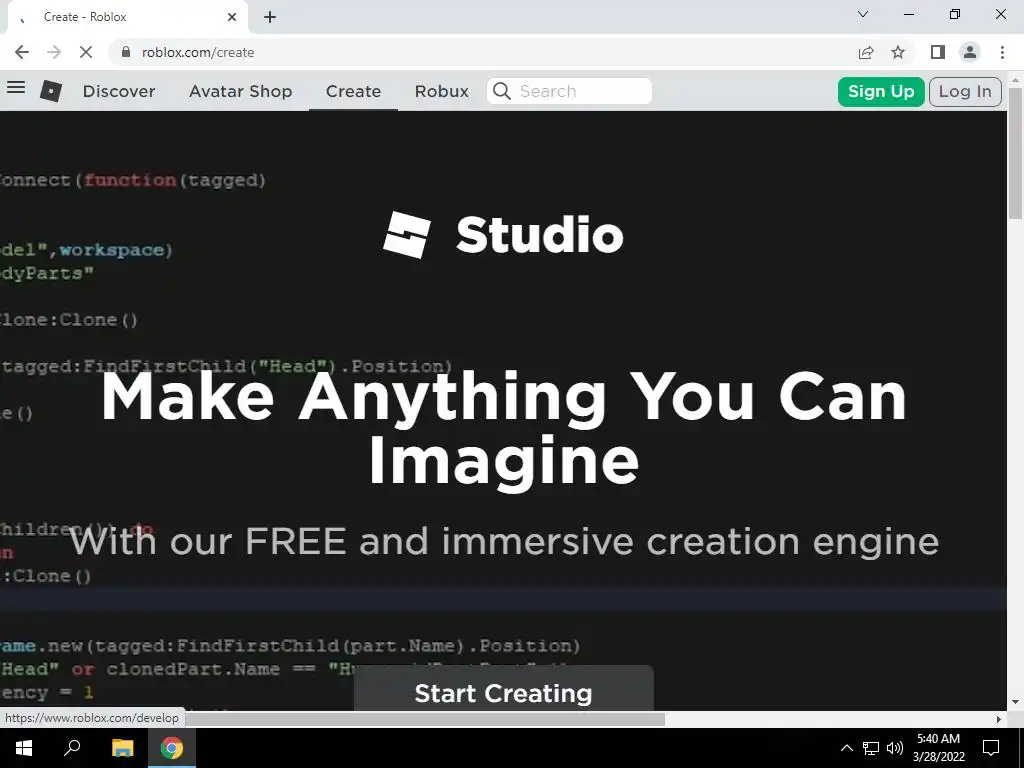
Task: Select the Create - Roblox browser tab
Action: click(127, 17)
